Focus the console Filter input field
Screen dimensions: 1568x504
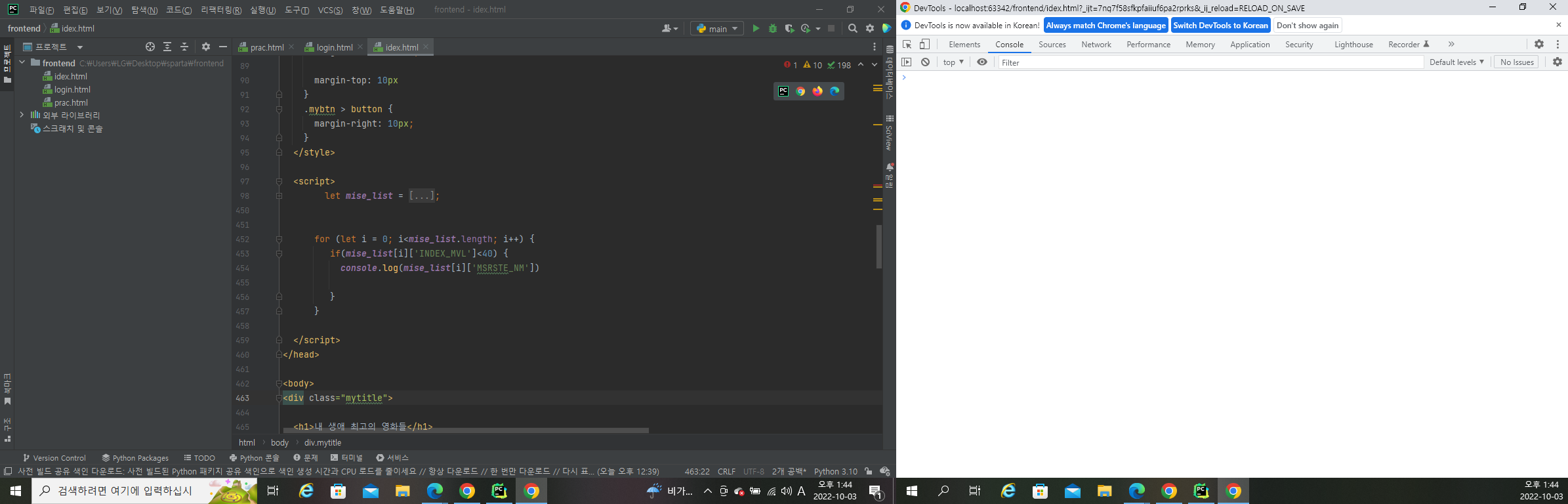[x=1211, y=62]
